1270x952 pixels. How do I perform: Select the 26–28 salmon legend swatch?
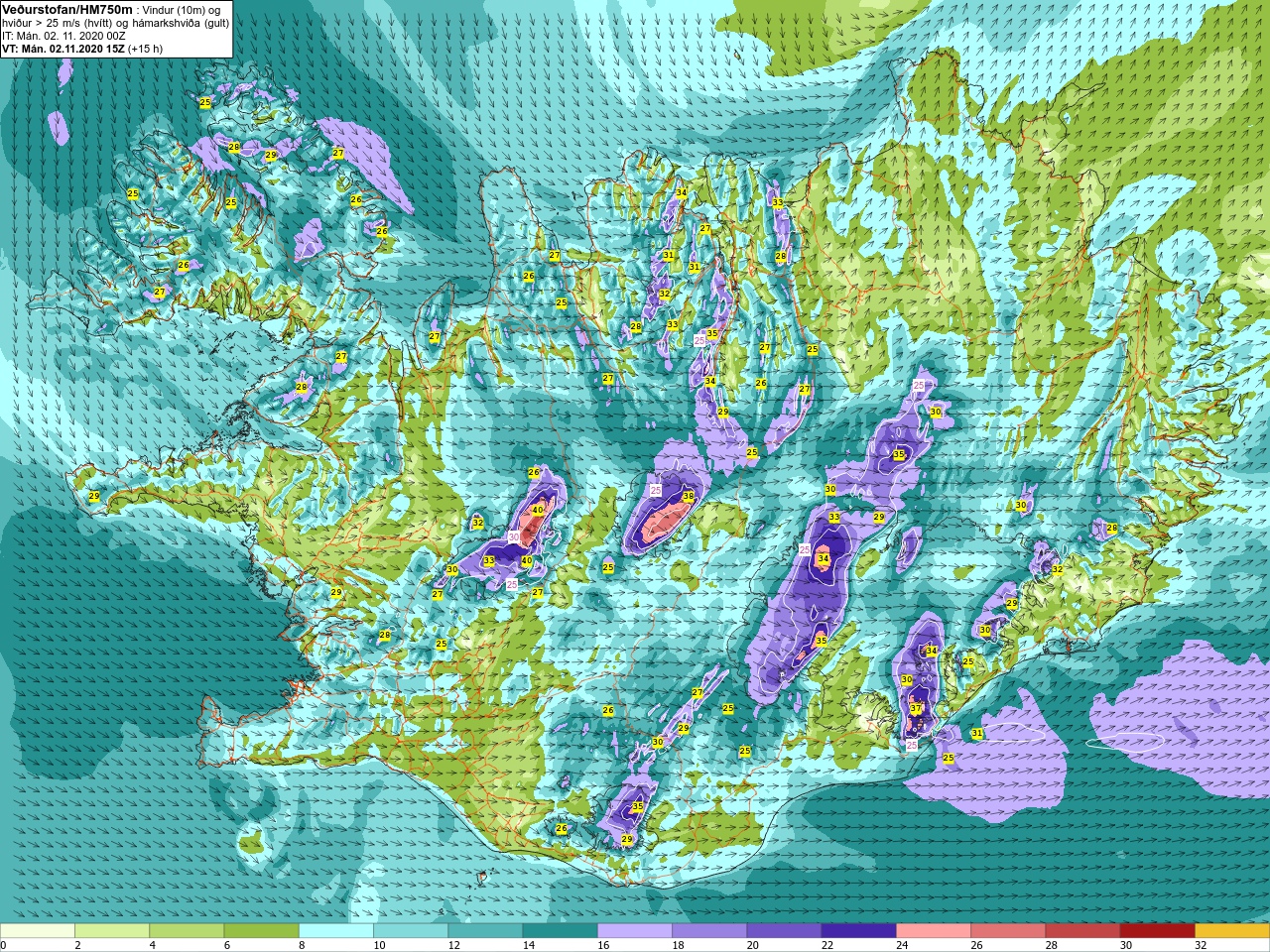[1008, 931]
